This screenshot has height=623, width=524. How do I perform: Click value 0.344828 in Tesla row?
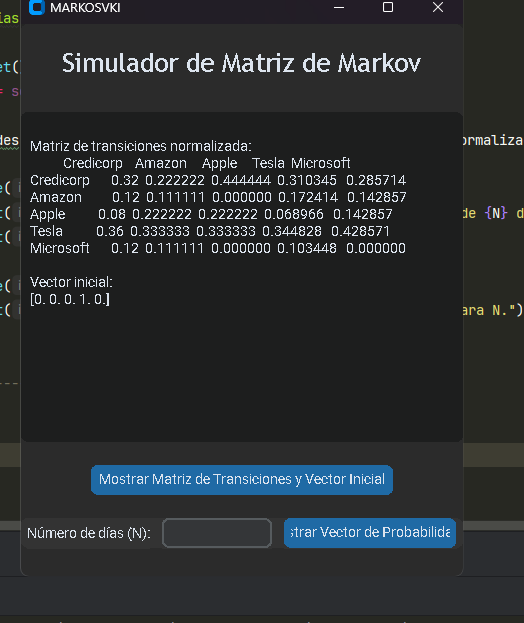click(292, 231)
